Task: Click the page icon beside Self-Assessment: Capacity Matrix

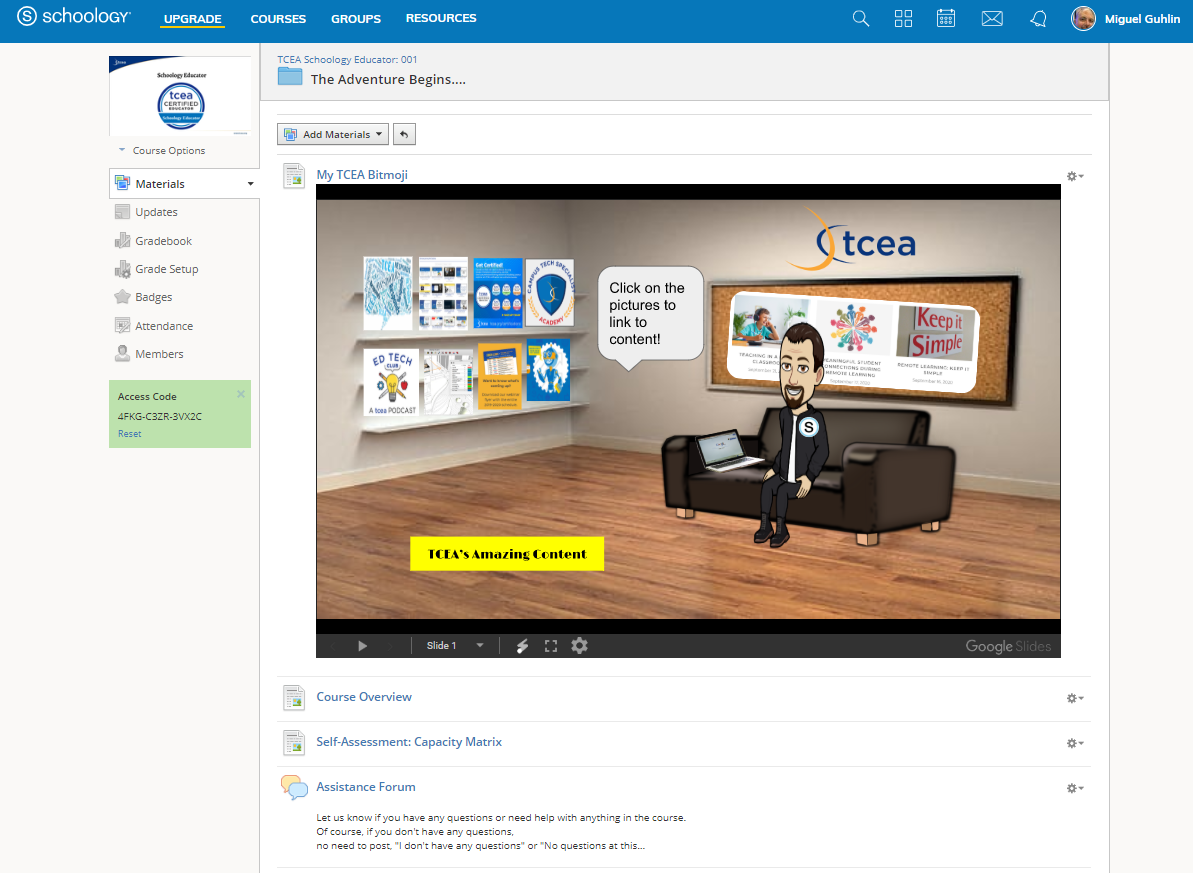Action: (294, 743)
